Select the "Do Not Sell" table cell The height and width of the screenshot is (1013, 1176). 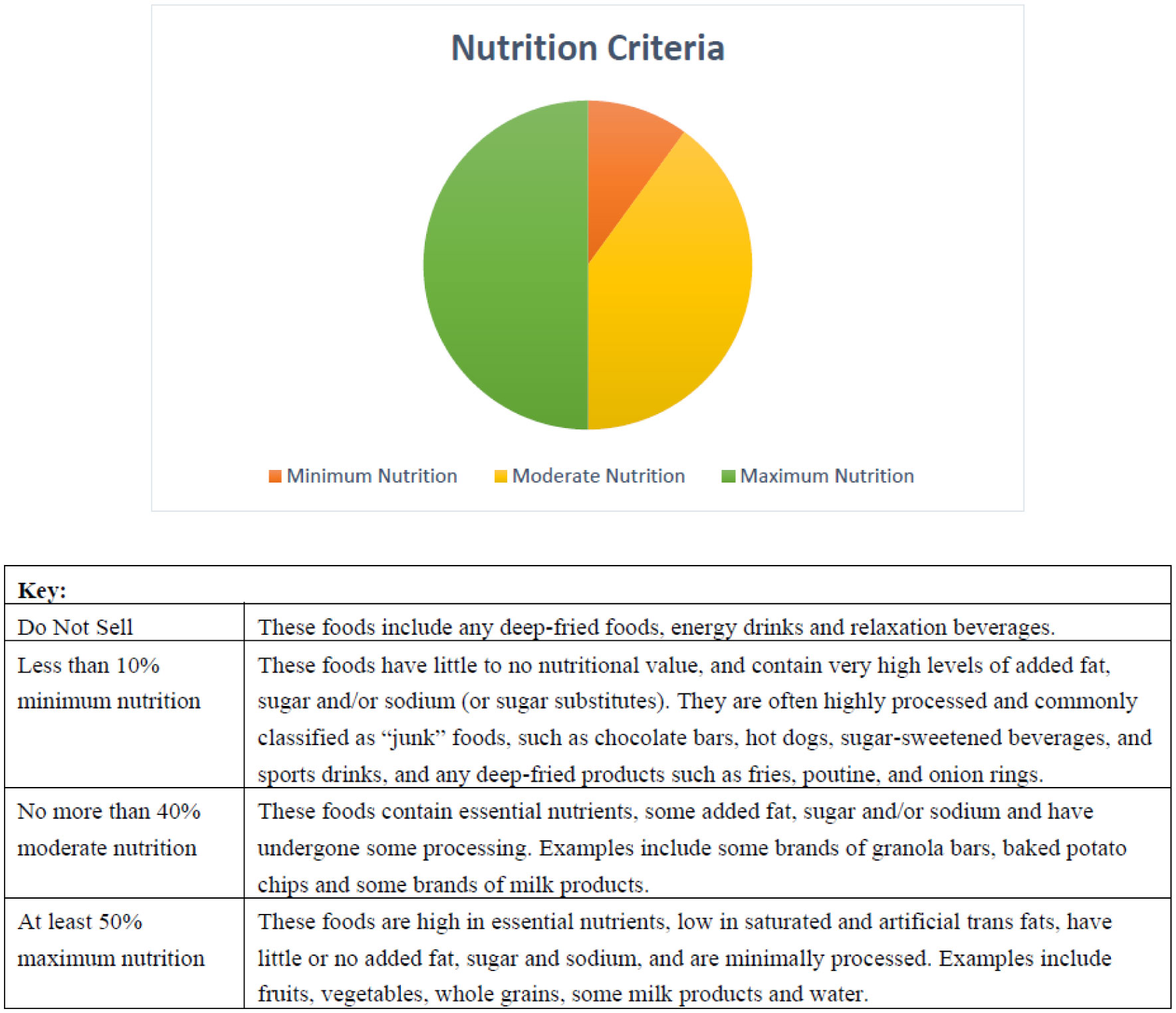coord(75,627)
